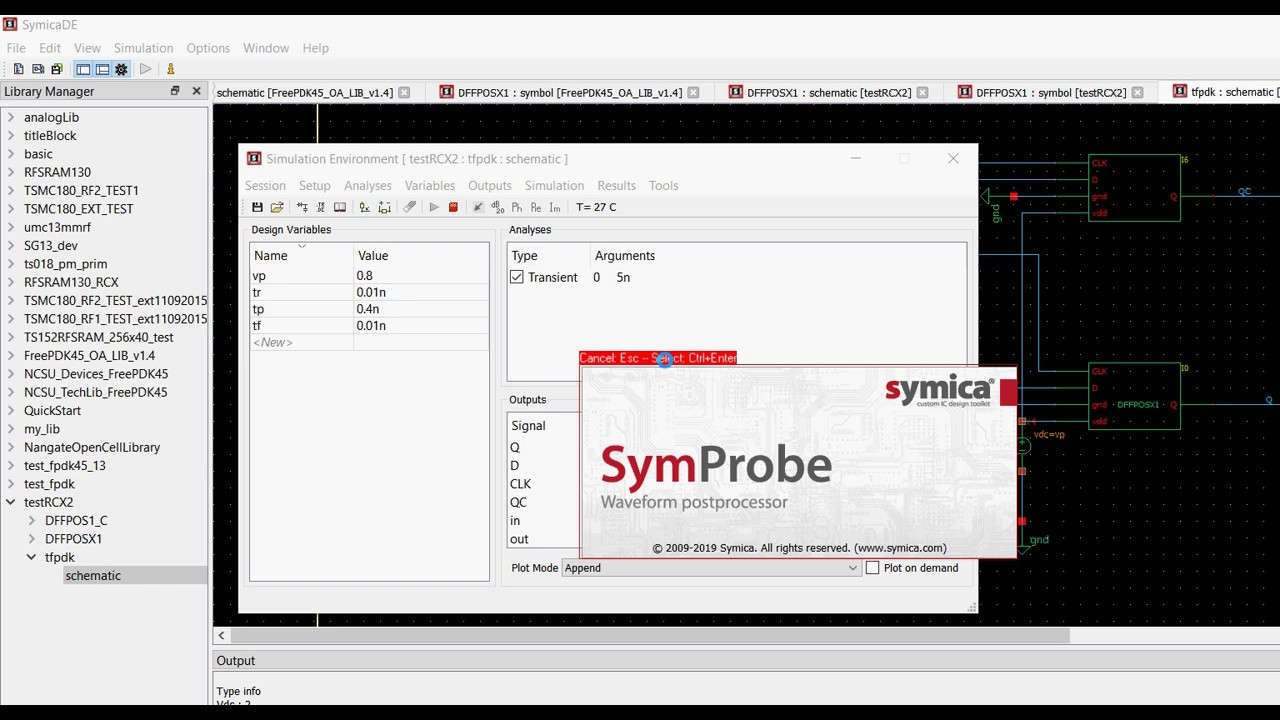
Task: Click the dB20 plot icon
Action: 498,207
